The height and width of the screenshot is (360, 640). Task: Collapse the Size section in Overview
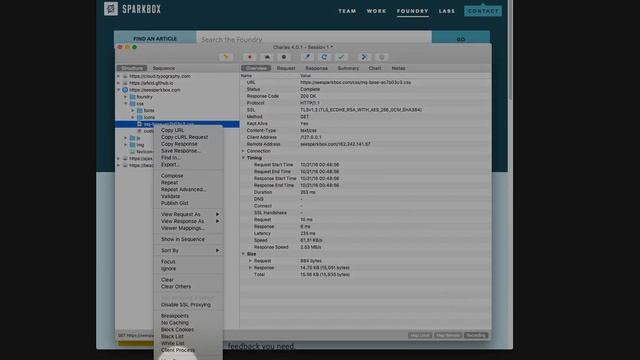point(243,254)
